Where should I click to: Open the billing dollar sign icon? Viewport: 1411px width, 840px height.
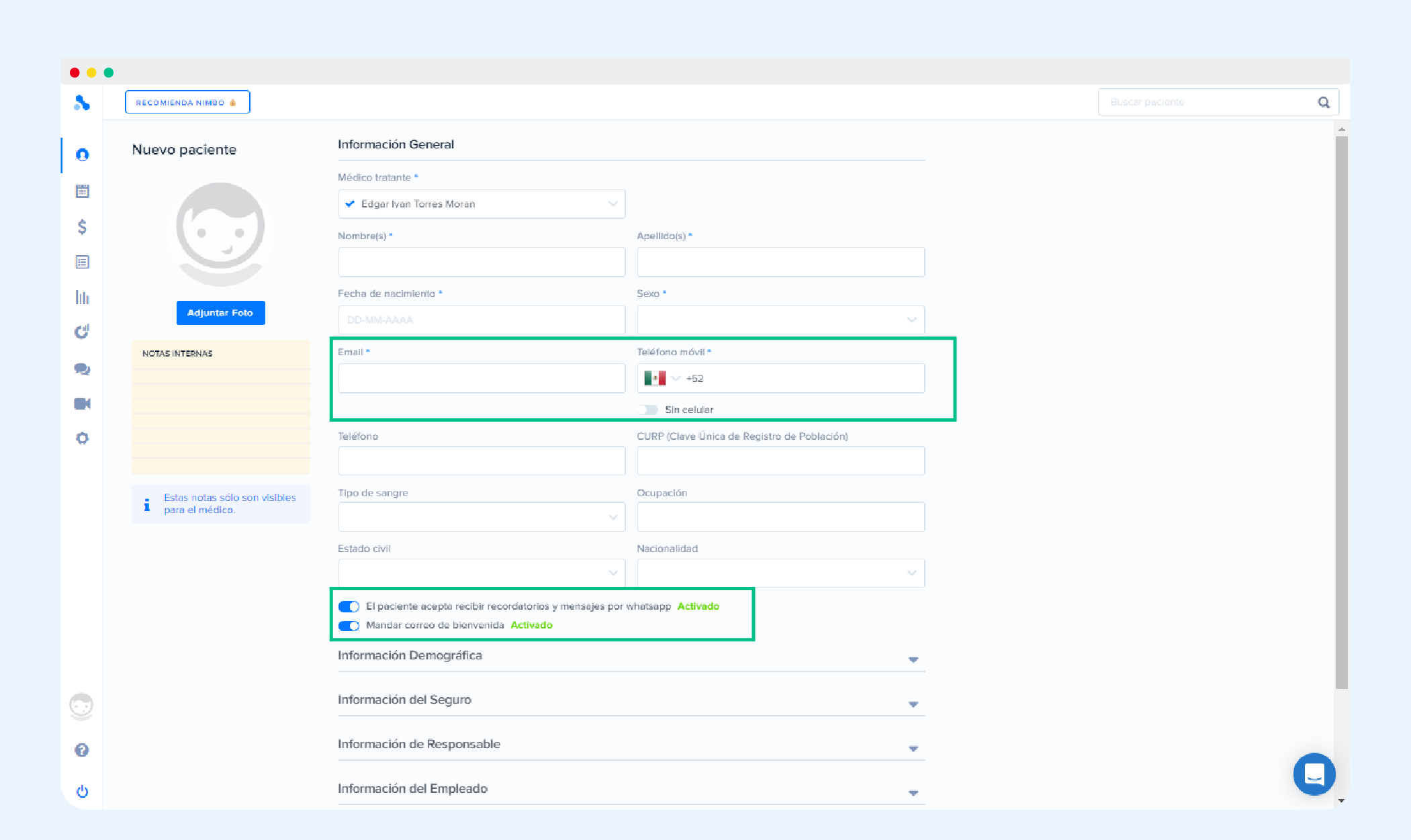pos(82,227)
